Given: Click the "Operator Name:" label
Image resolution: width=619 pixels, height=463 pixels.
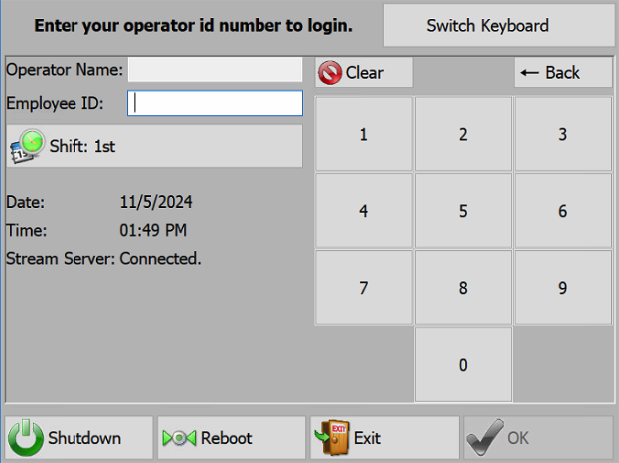Looking at the screenshot, I should [x=64, y=70].
